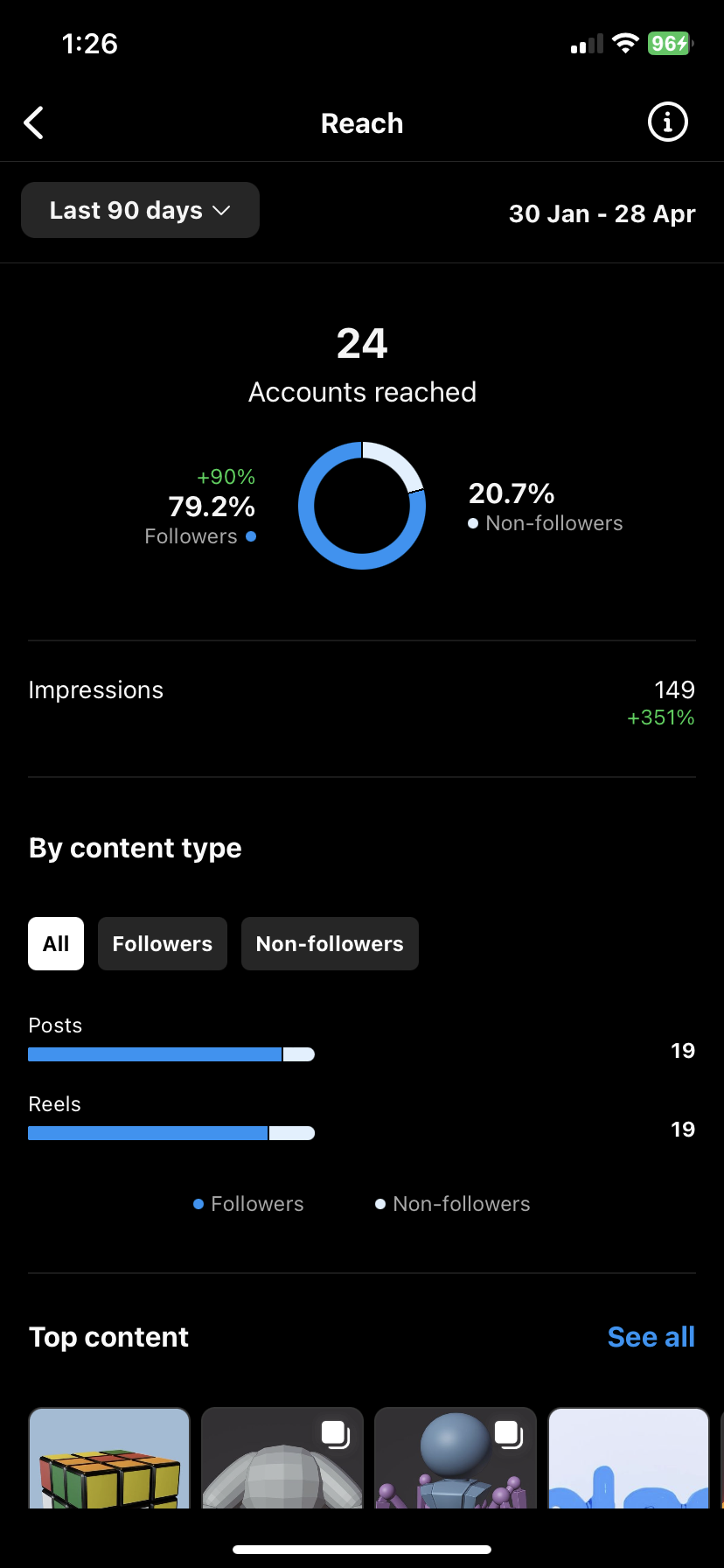
Task: Tap carousel icon on blue sphere thumbnail
Action: tap(508, 1434)
